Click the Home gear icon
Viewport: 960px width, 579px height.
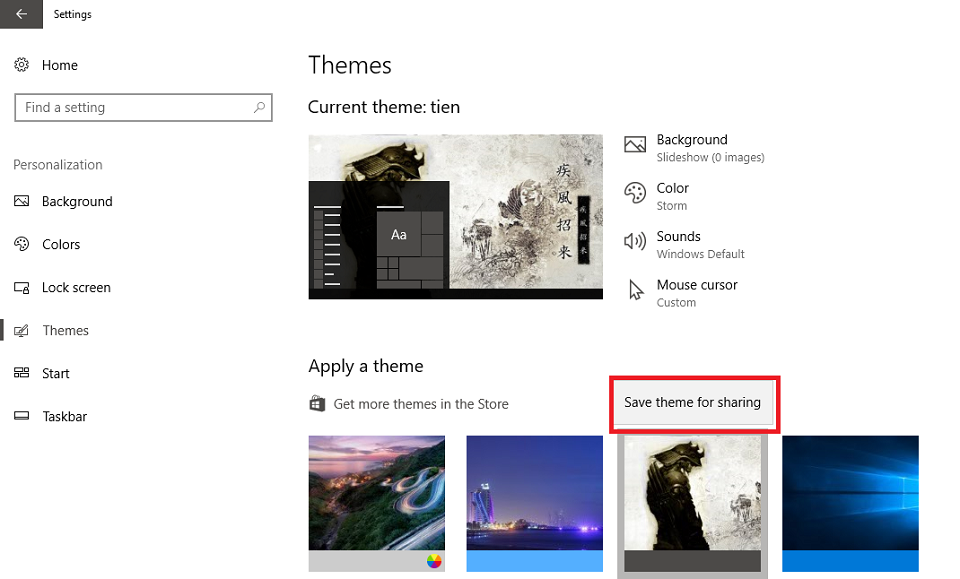tap(21, 65)
